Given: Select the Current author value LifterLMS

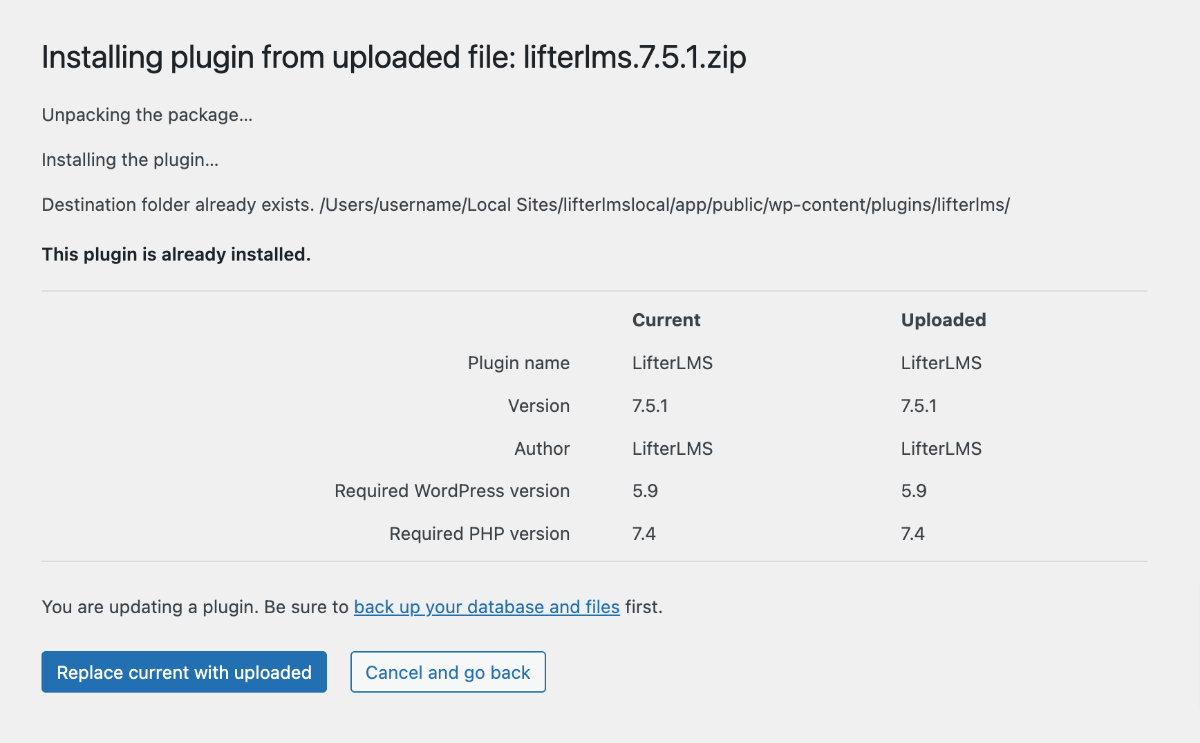Looking at the screenshot, I should click(x=672, y=449).
